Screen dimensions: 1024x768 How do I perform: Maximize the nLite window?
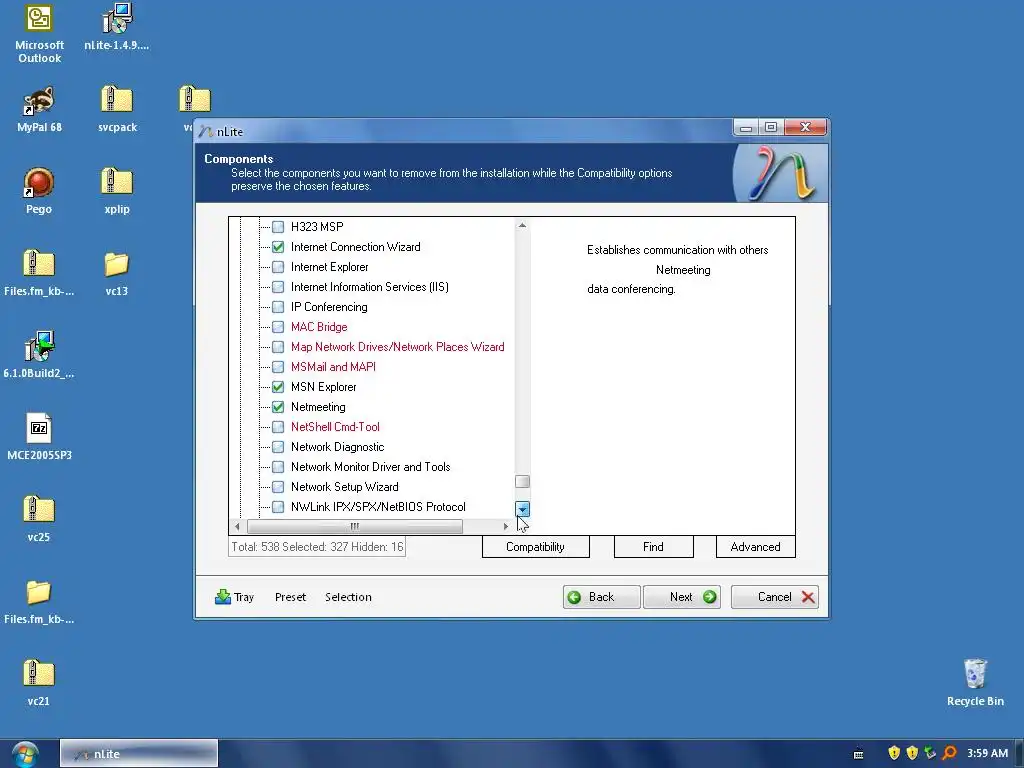(x=771, y=127)
